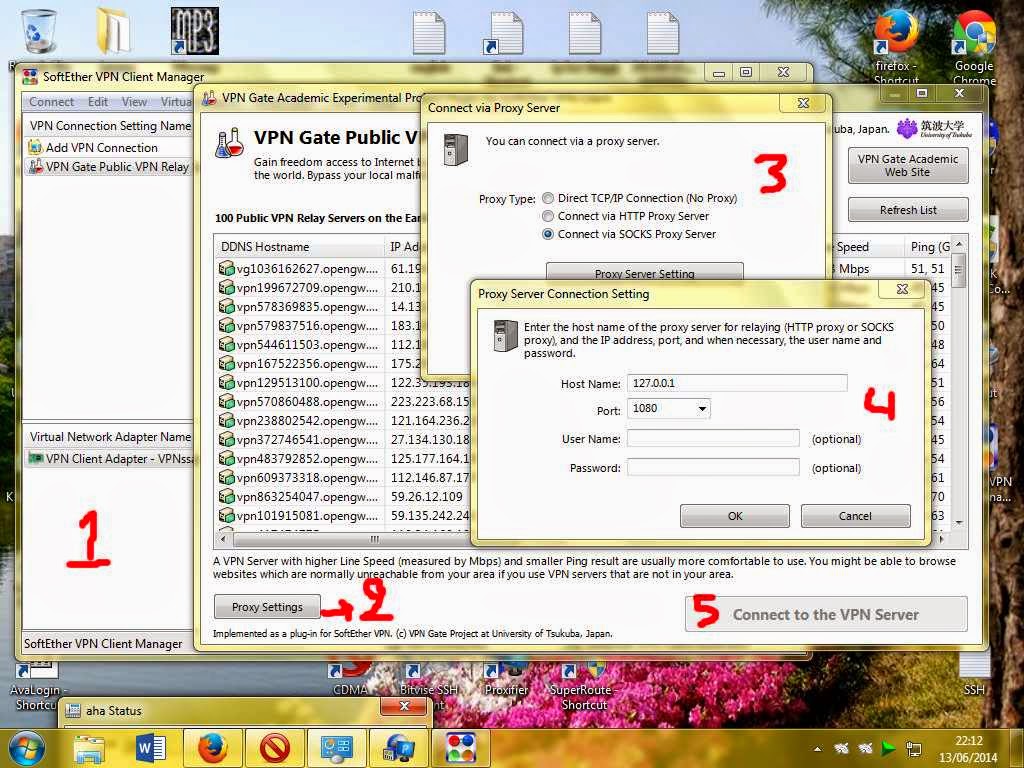Select server vpn372746541.opengw
The image size is (1024, 768).
tap(299, 439)
